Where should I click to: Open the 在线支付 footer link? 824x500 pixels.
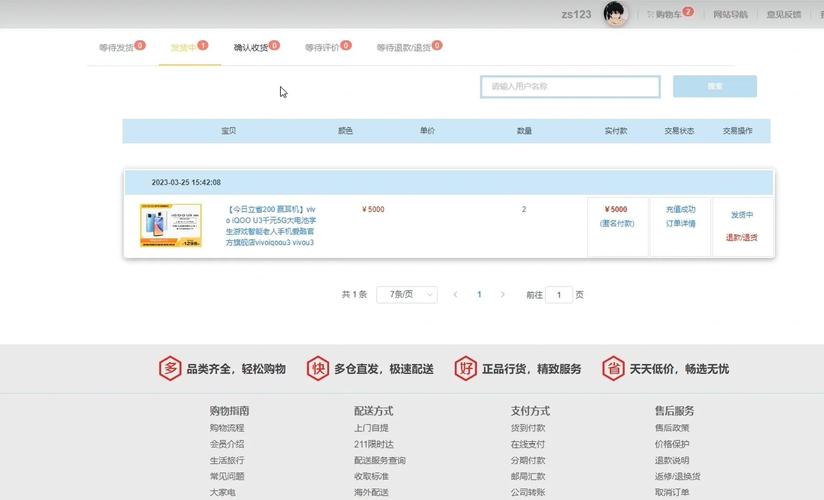528,444
